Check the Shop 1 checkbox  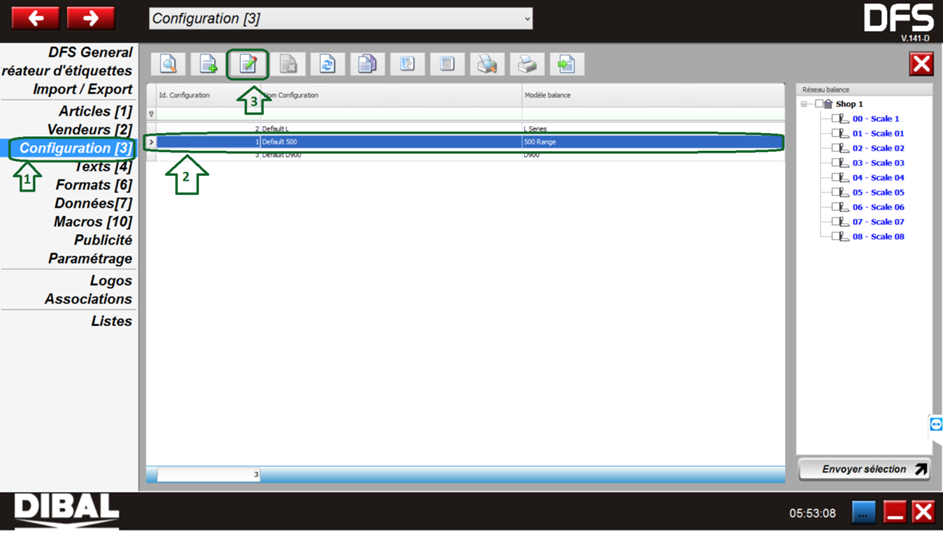(820, 104)
